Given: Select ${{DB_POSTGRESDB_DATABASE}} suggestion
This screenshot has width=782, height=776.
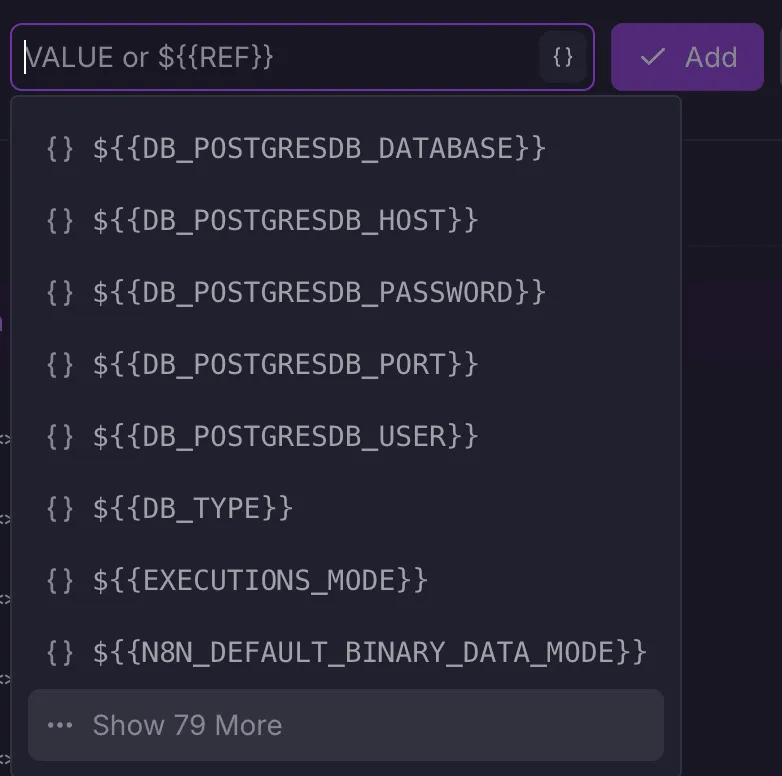Looking at the screenshot, I should 319,148.
